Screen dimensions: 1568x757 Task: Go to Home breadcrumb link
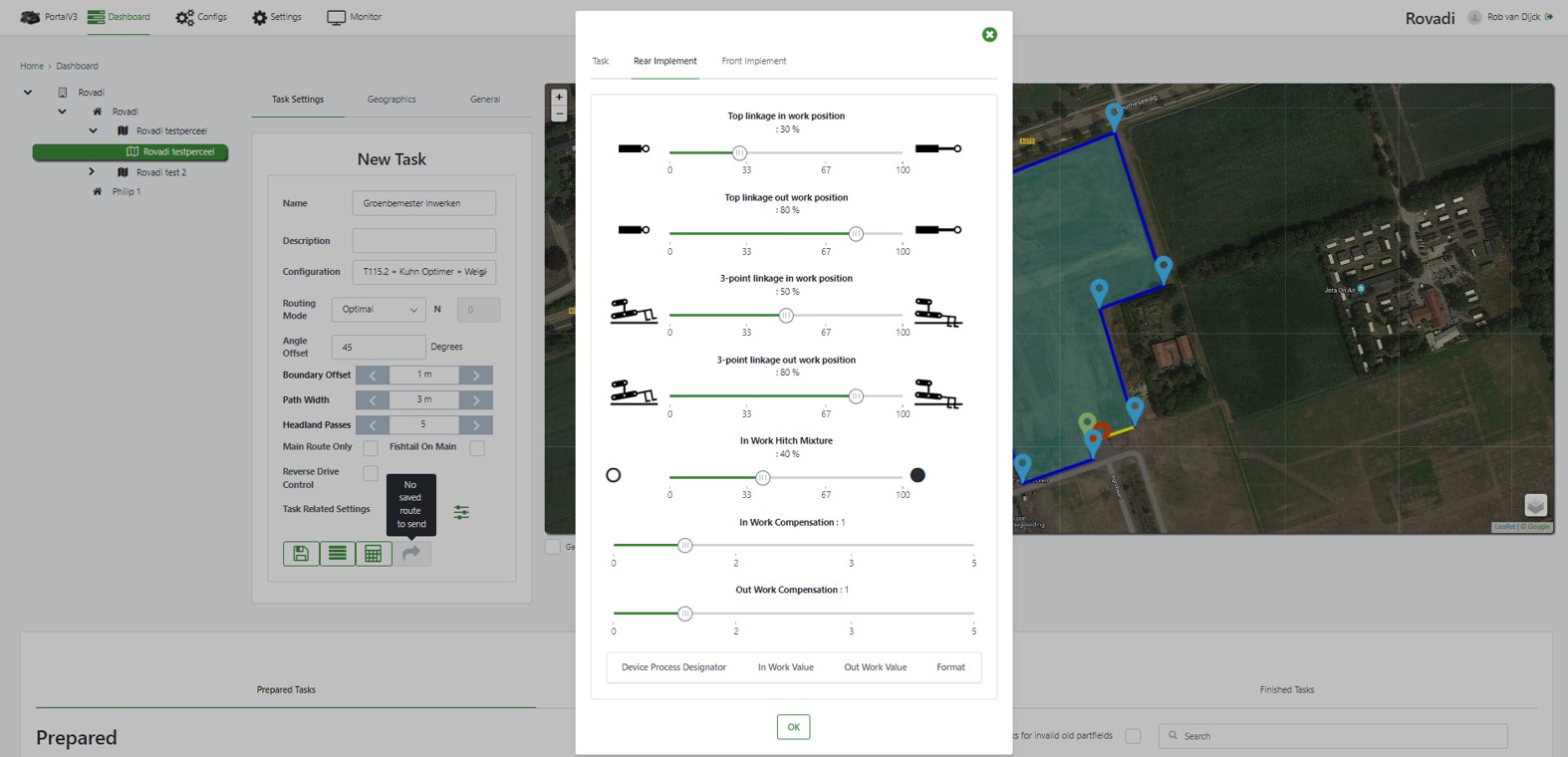click(x=32, y=66)
